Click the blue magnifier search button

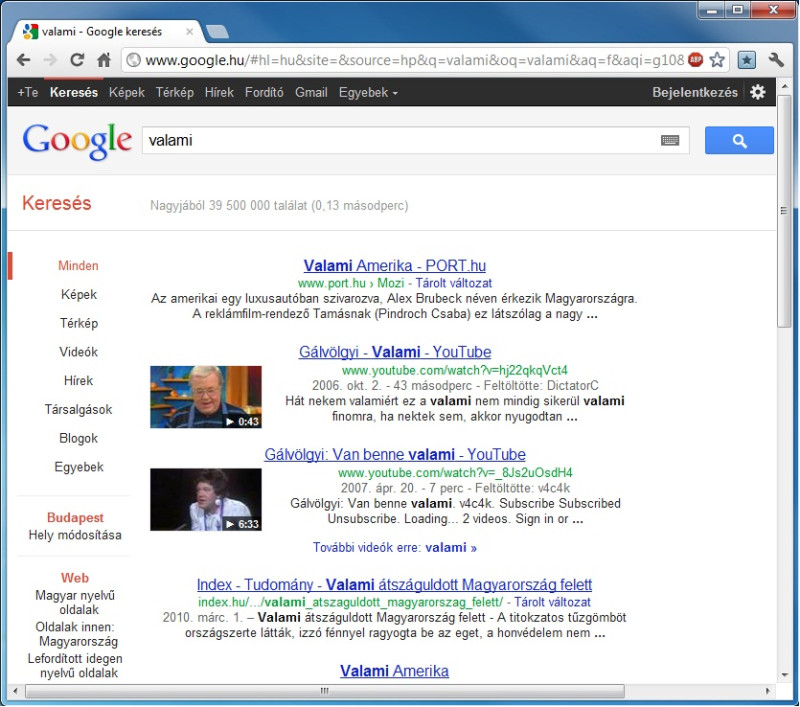click(739, 140)
